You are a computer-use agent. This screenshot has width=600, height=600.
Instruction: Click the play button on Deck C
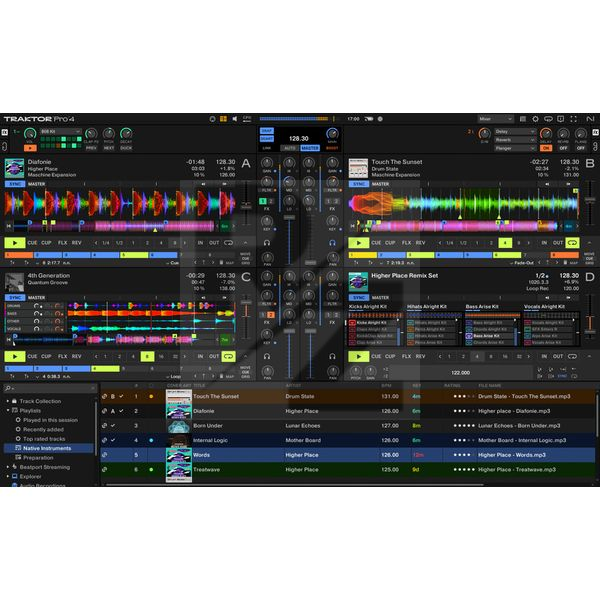(x=15, y=356)
